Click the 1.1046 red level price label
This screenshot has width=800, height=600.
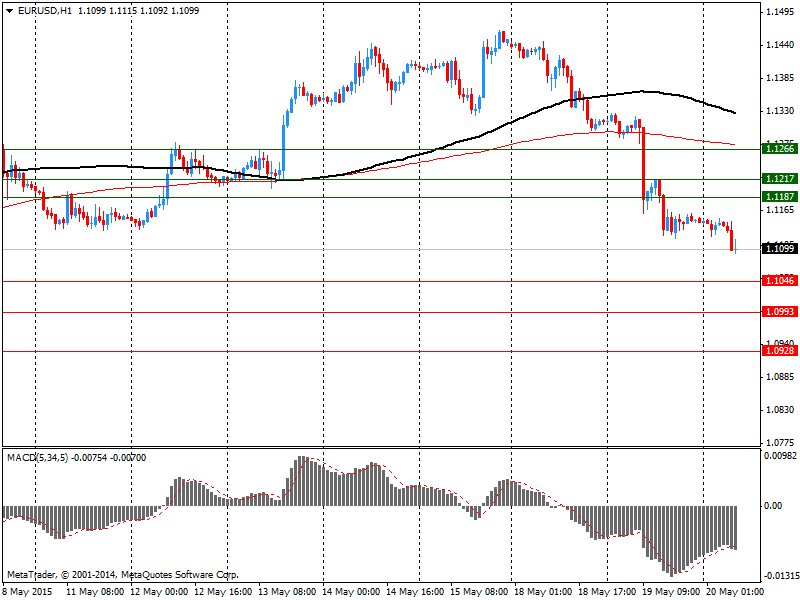[x=780, y=280]
